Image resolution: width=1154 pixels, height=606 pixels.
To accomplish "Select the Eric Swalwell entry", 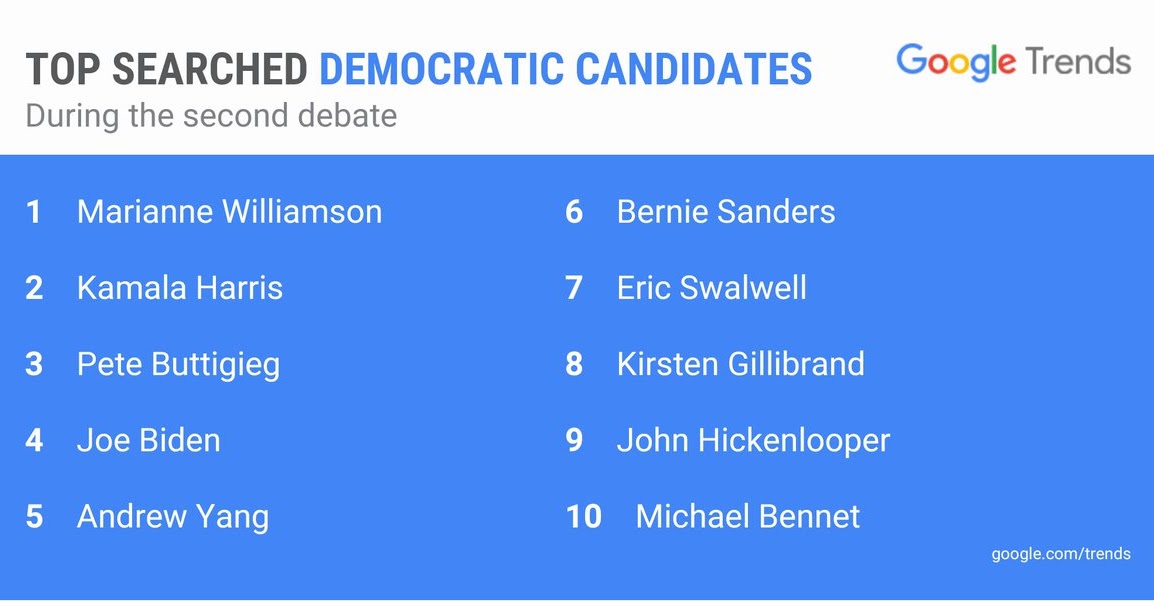I will pos(712,288).
